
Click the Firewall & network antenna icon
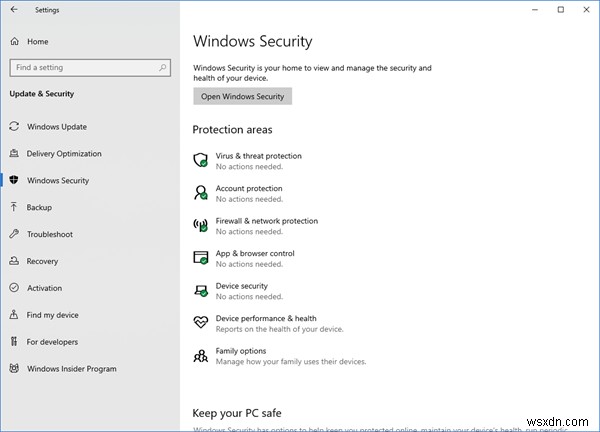coord(201,225)
